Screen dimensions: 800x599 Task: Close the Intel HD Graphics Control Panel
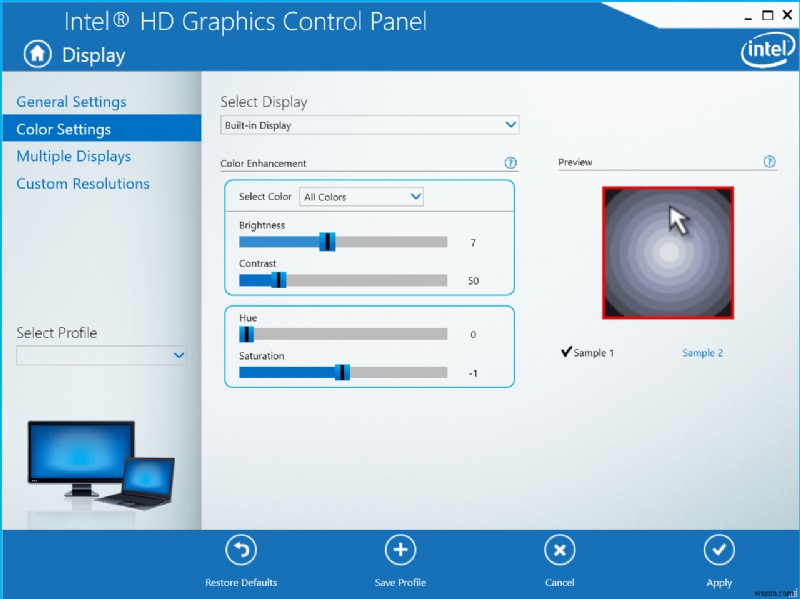pos(787,15)
